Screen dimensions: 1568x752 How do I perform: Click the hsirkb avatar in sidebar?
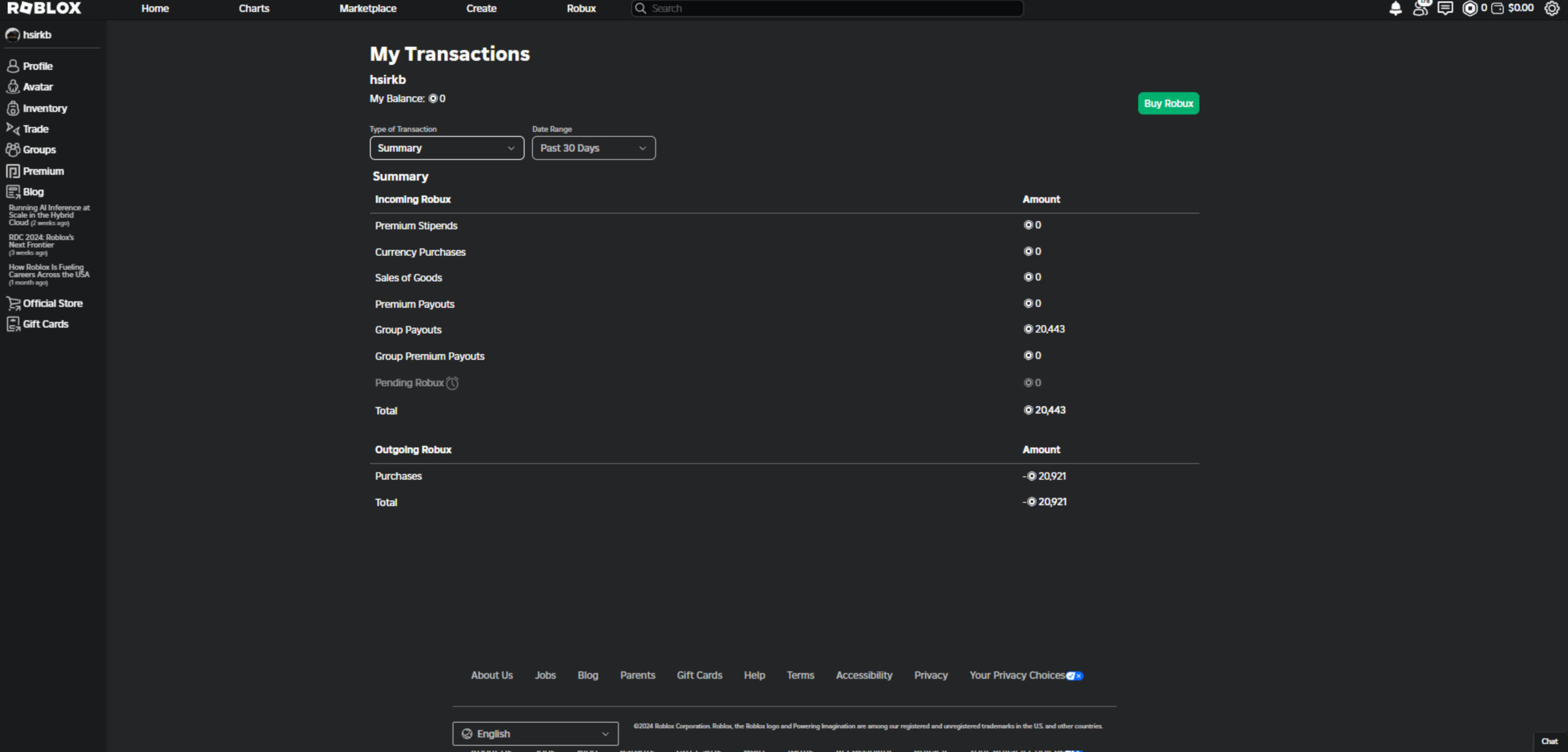tap(12, 35)
